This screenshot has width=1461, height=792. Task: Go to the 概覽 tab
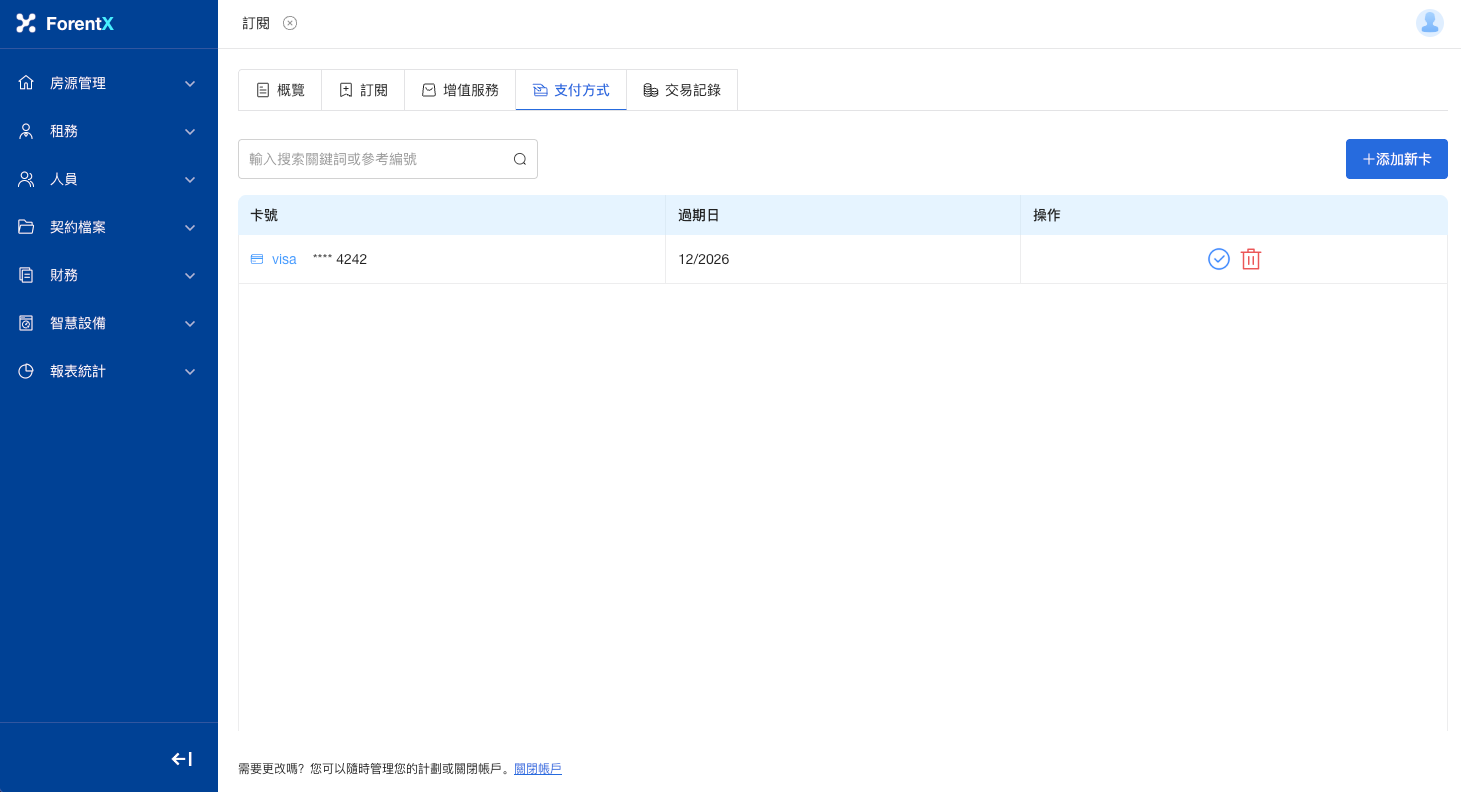[280, 90]
